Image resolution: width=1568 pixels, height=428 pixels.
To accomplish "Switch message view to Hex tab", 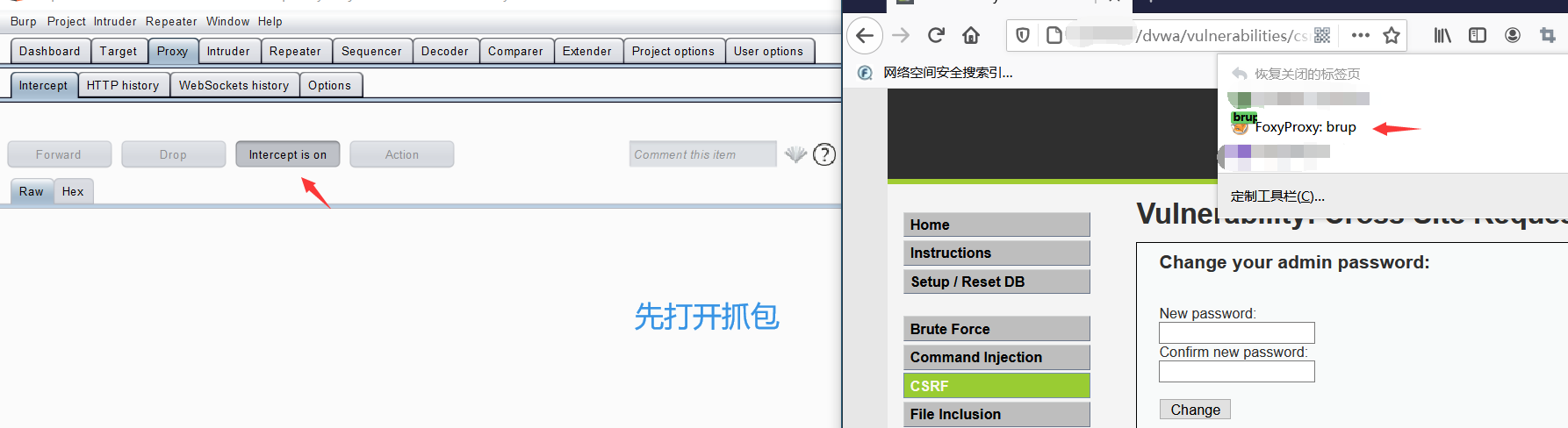I will (x=73, y=191).
